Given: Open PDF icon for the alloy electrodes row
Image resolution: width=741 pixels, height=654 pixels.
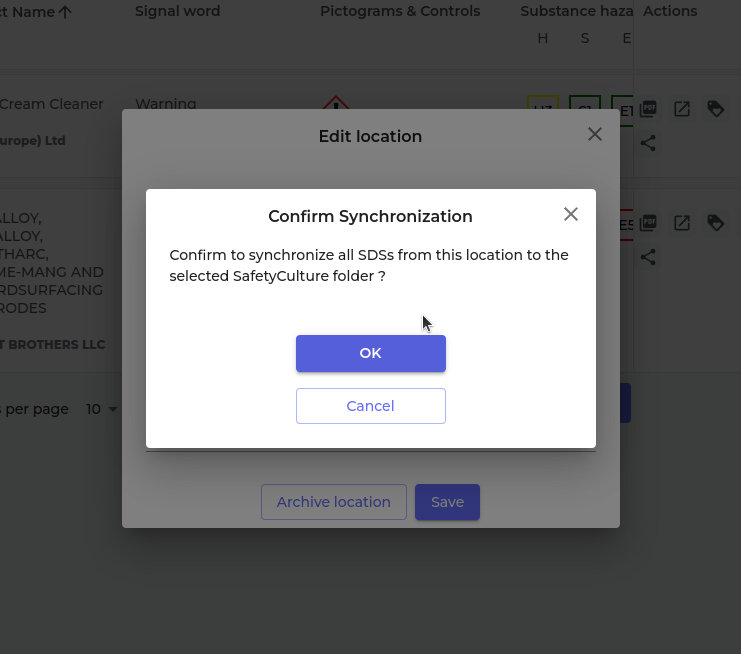Looking at the screenshot, I should (648, 223).
